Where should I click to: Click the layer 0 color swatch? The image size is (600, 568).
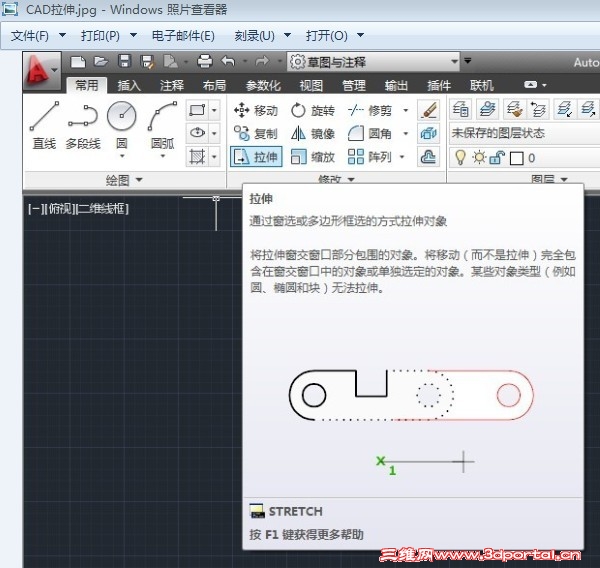[x=517, y=158]
